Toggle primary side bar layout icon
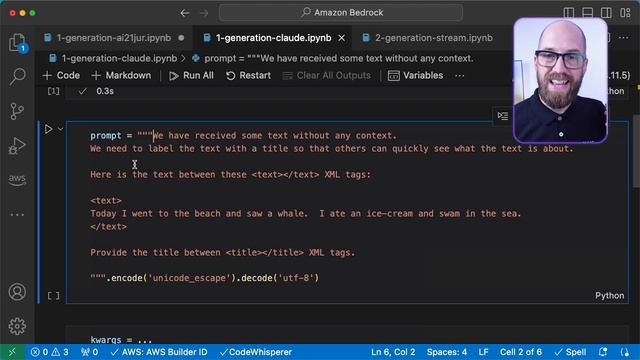This screenshot has width=640, height=360. coord(569,13)
